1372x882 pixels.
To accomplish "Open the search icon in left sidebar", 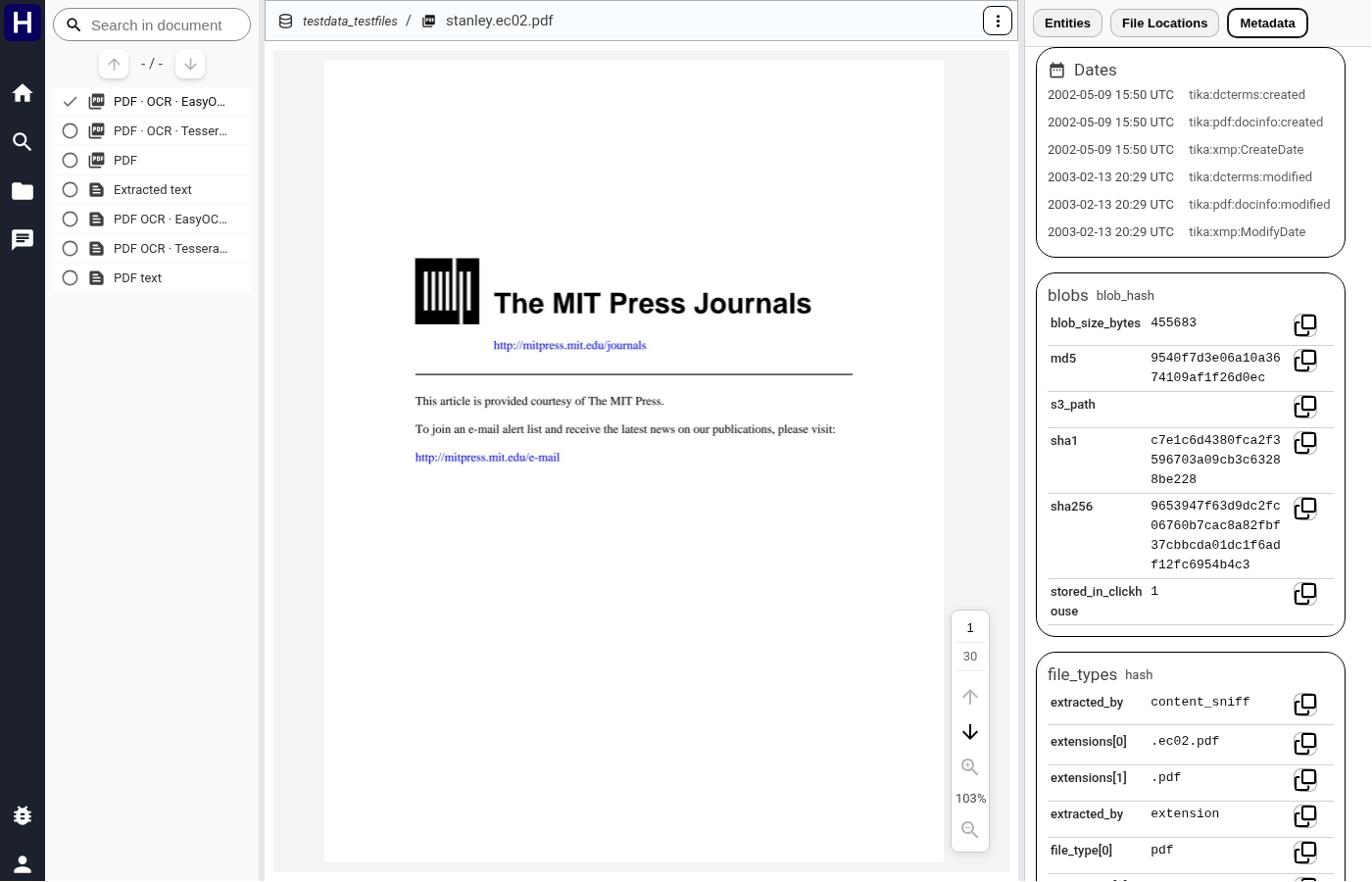I will 23,142.
